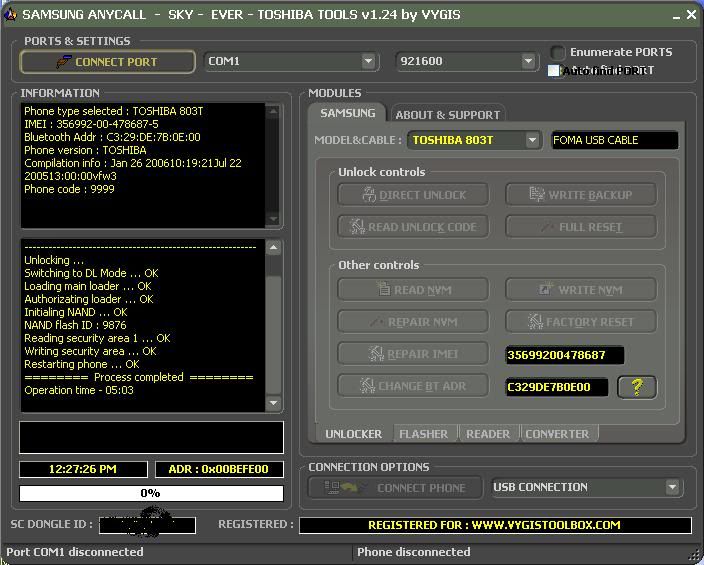Screen dimensions: 704x565
Task: Click the 'Phone version : TOSHIBA' line
Action: coord(85,150)
